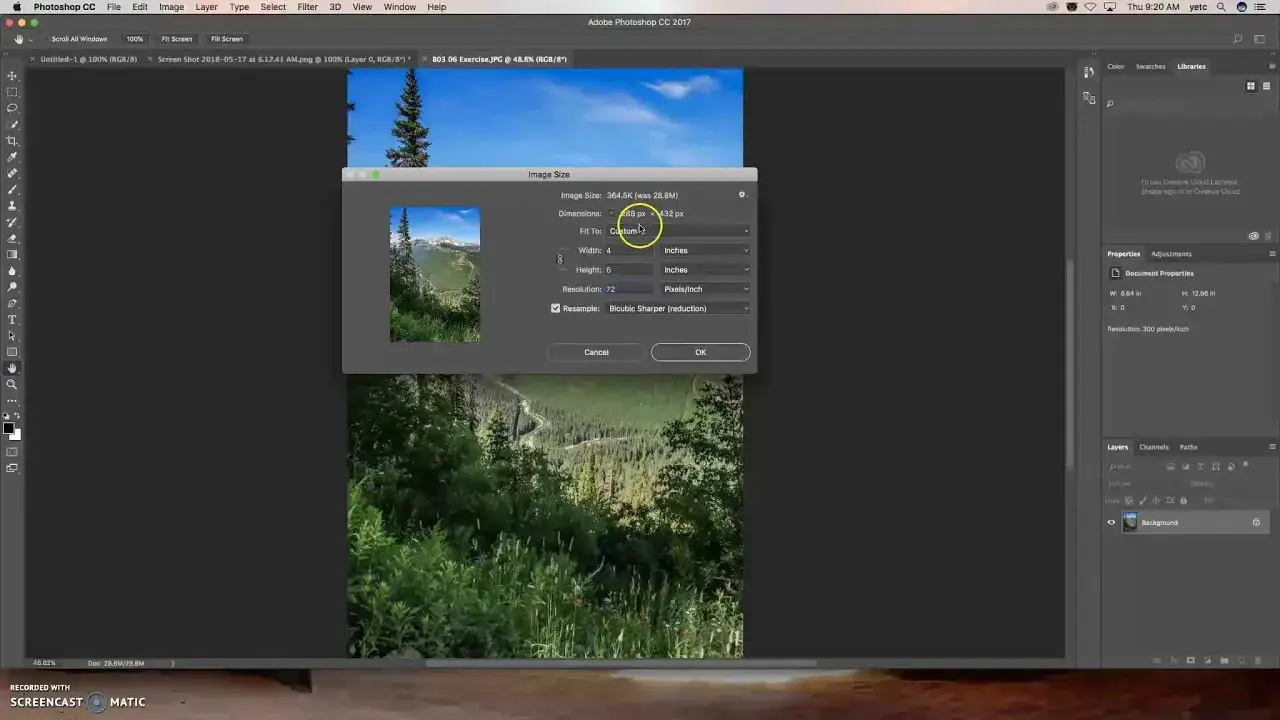Select the Gradient tool

[x=13, y=255]
